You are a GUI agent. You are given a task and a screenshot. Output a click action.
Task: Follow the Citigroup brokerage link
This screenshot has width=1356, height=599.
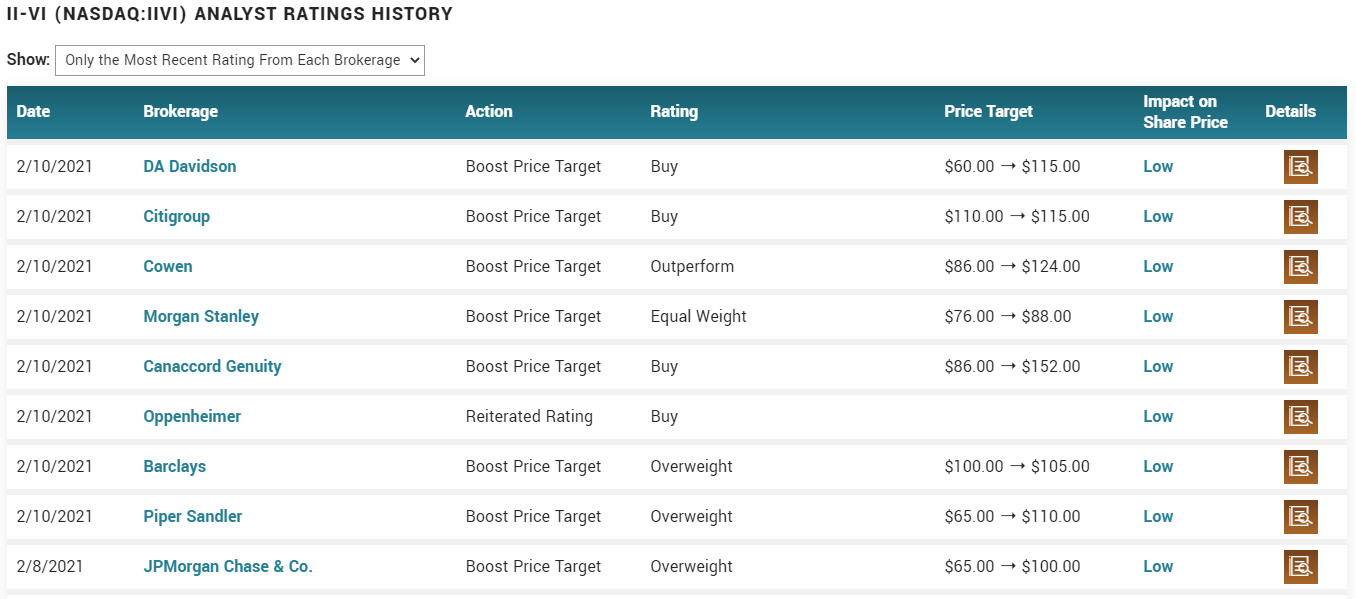(x=177, y=217)
